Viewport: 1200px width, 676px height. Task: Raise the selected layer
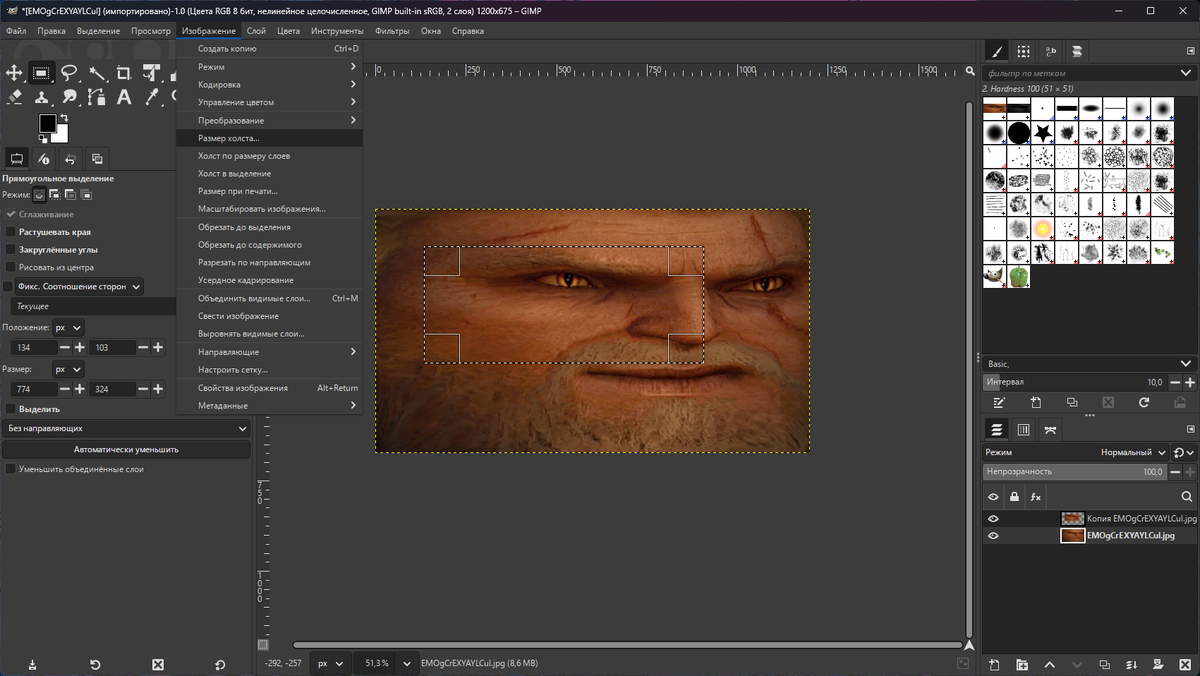1049,664
